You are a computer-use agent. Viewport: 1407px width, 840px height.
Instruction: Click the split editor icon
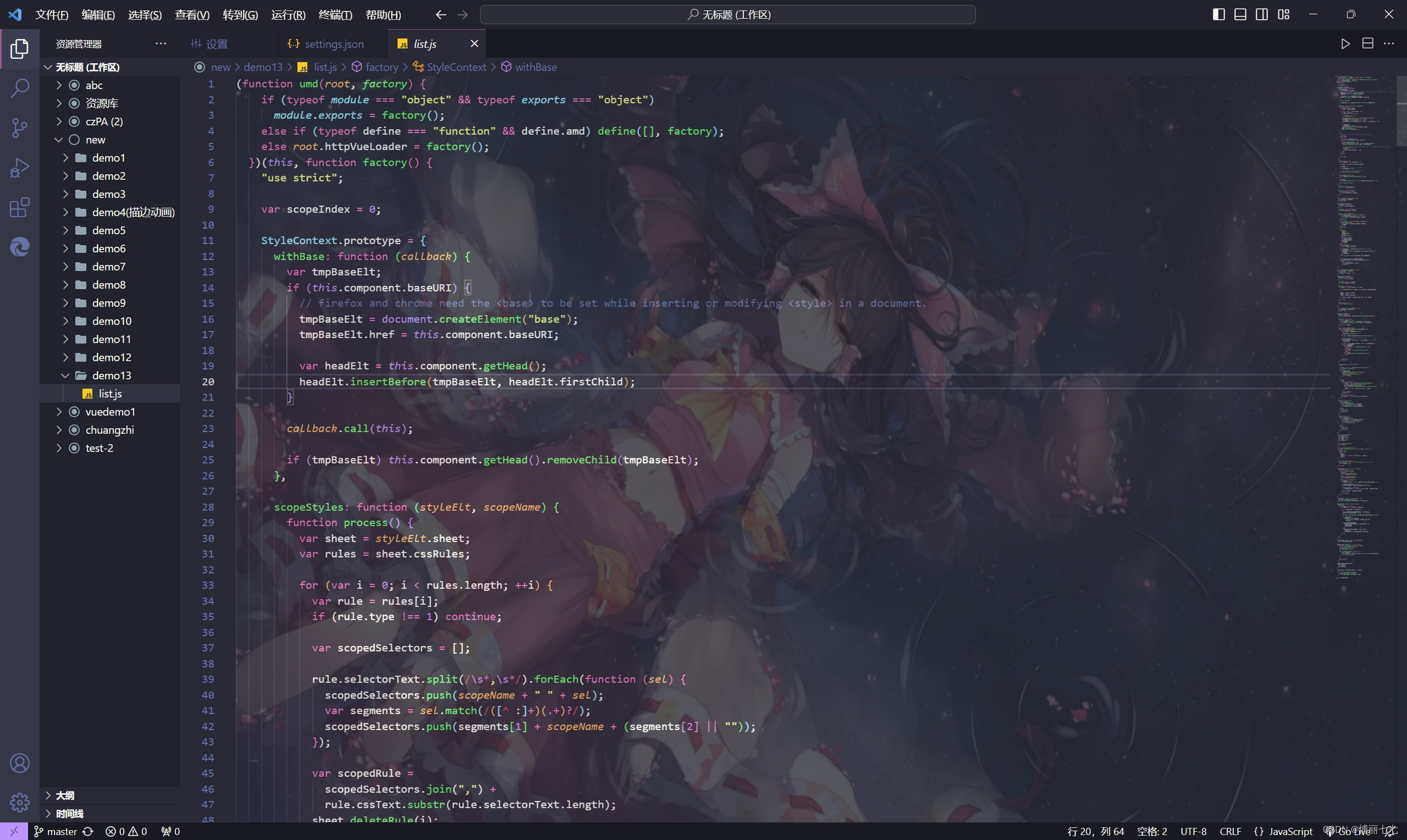[x=1367, y=43]
